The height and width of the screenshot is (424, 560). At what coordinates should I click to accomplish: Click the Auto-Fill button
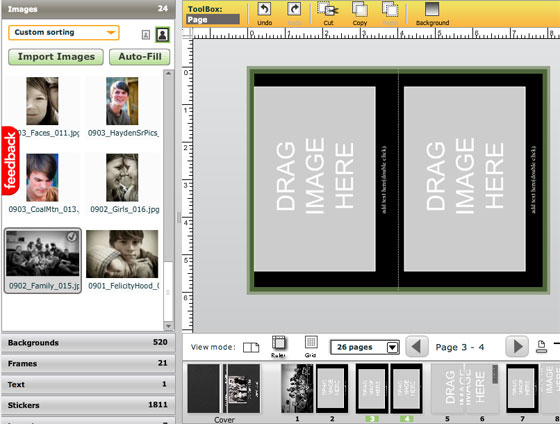pyautogui.click(x=140, y=57)
